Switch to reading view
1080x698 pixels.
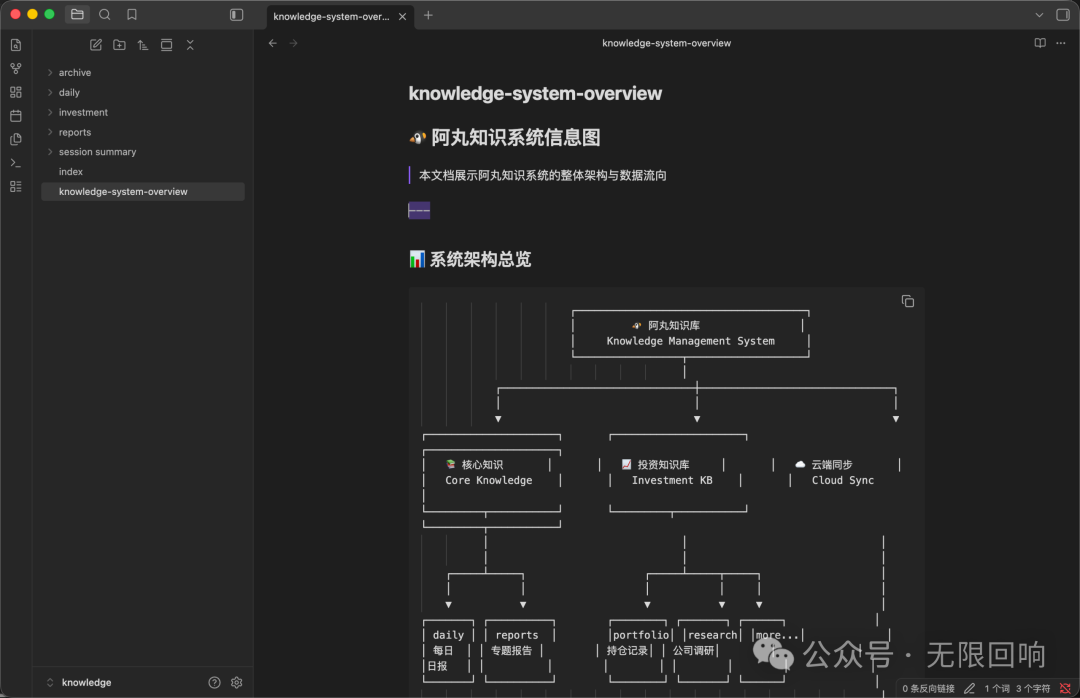[x=1040, y=43]
